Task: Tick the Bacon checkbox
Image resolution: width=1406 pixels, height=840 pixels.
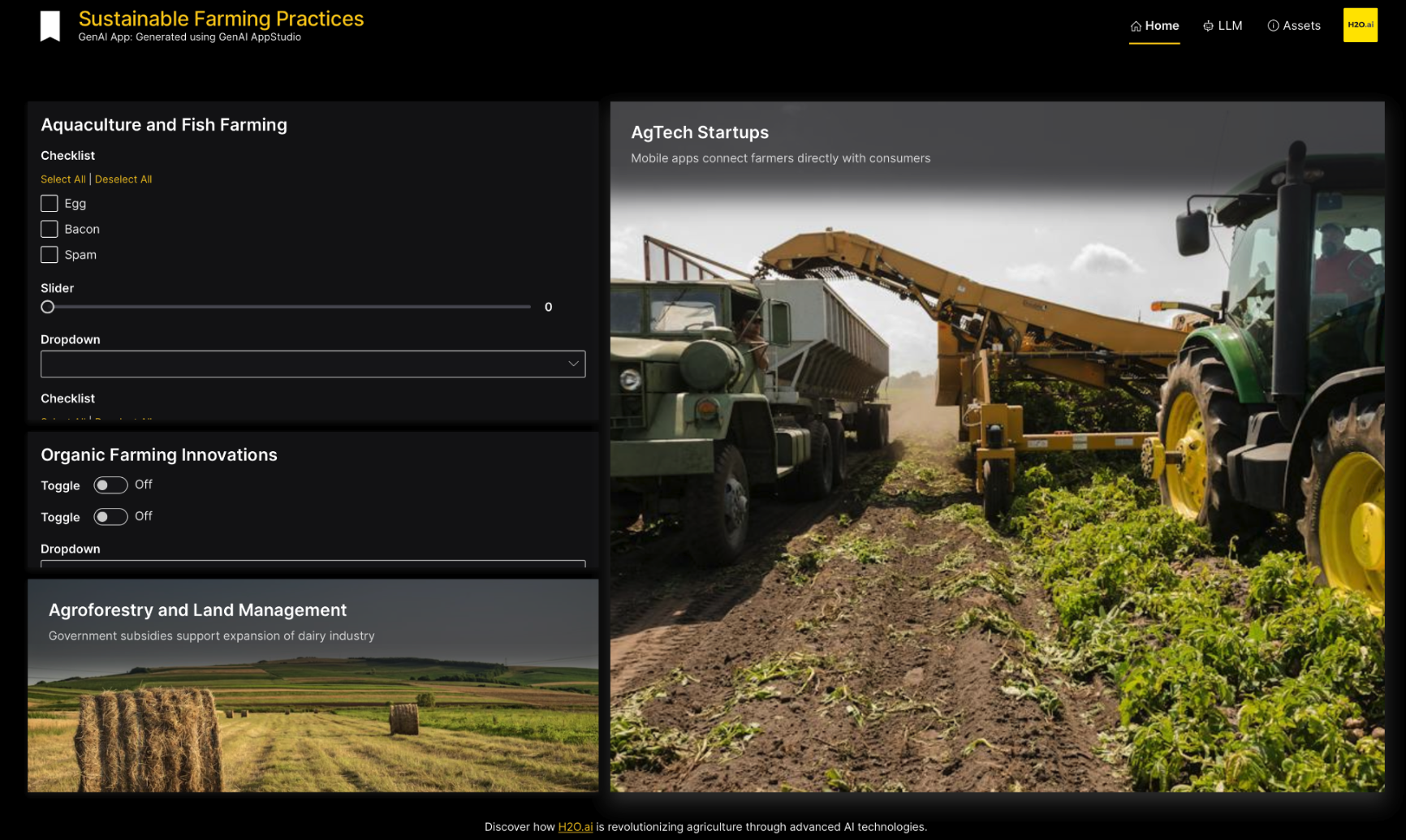Action: (50, 229)
